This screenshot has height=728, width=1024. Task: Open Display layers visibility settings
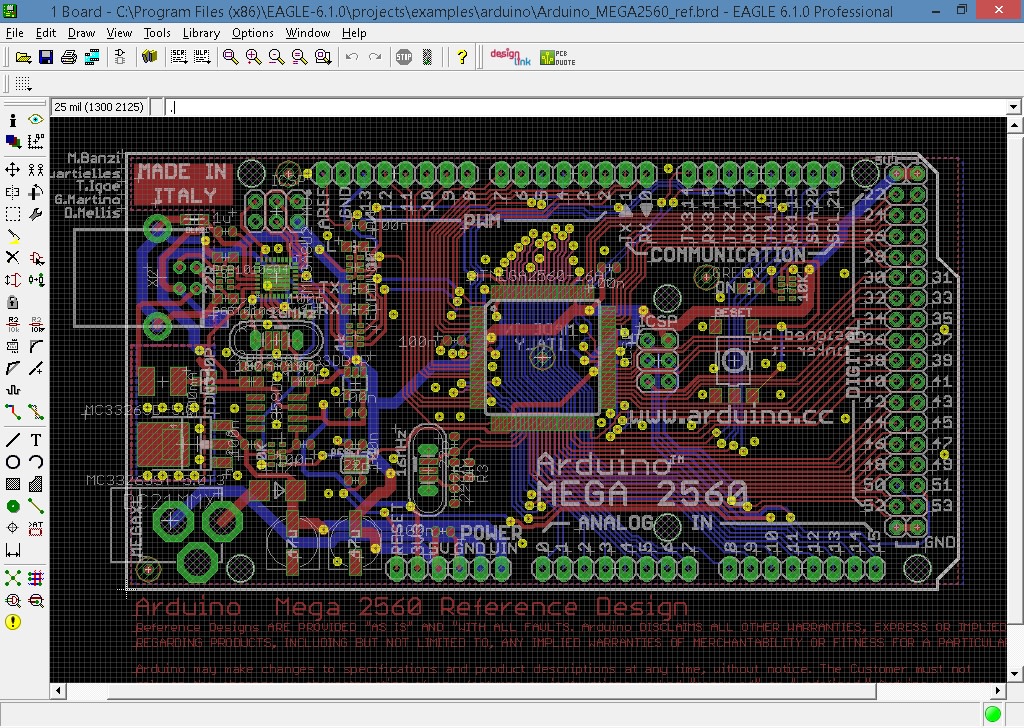13,142
